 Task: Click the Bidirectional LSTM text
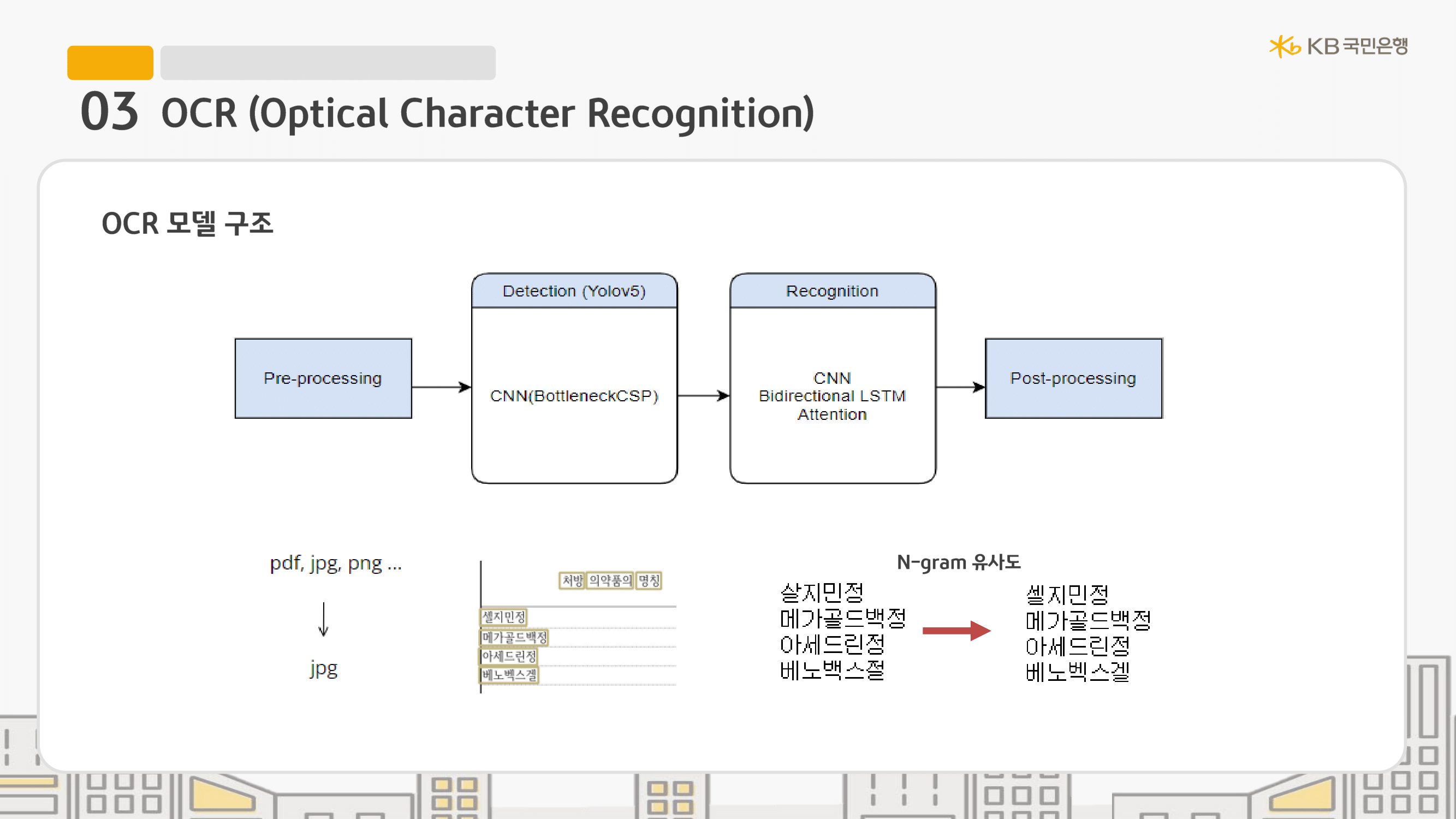(x=832, y=396)
